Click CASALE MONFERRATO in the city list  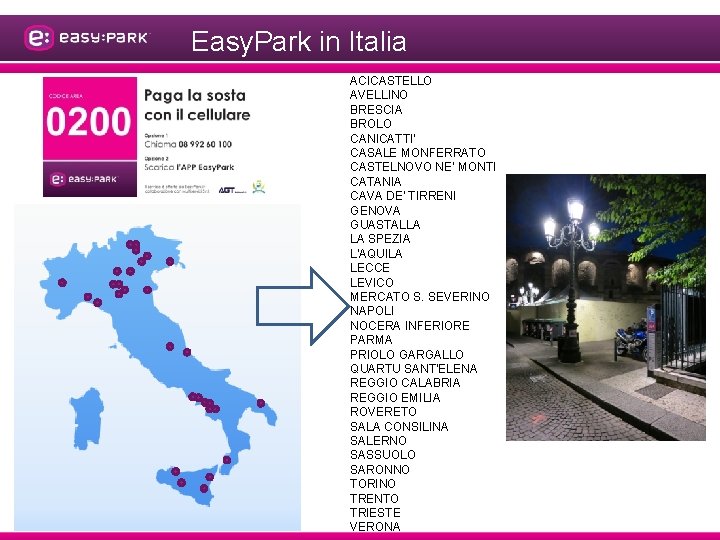418,153
